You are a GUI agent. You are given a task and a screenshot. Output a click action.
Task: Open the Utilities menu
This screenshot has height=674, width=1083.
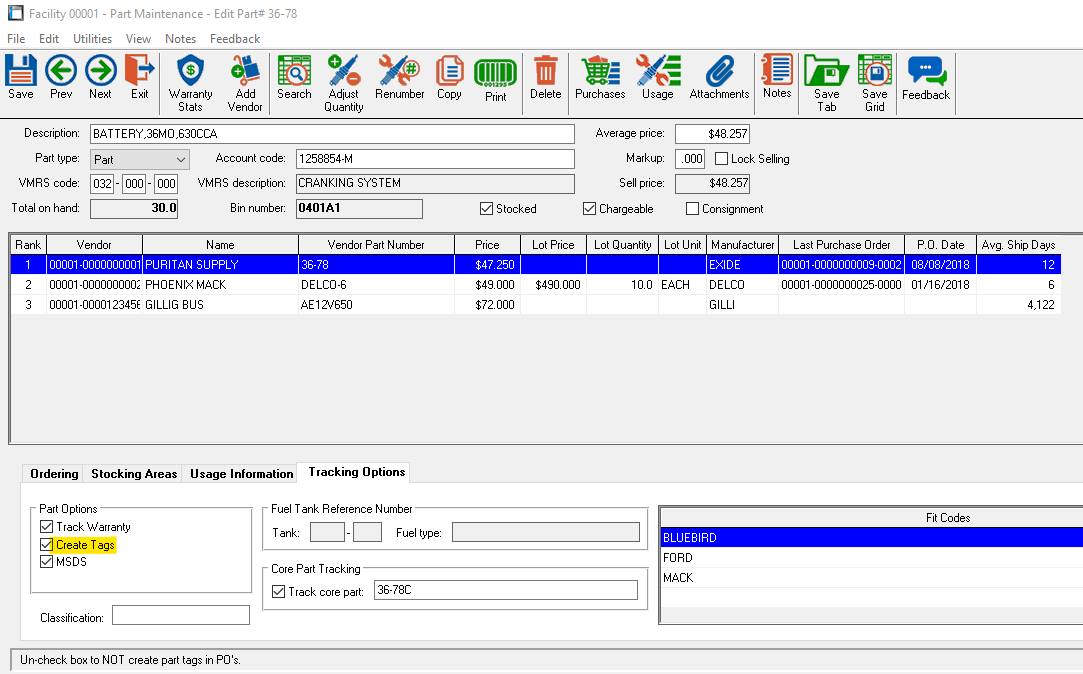92,39
